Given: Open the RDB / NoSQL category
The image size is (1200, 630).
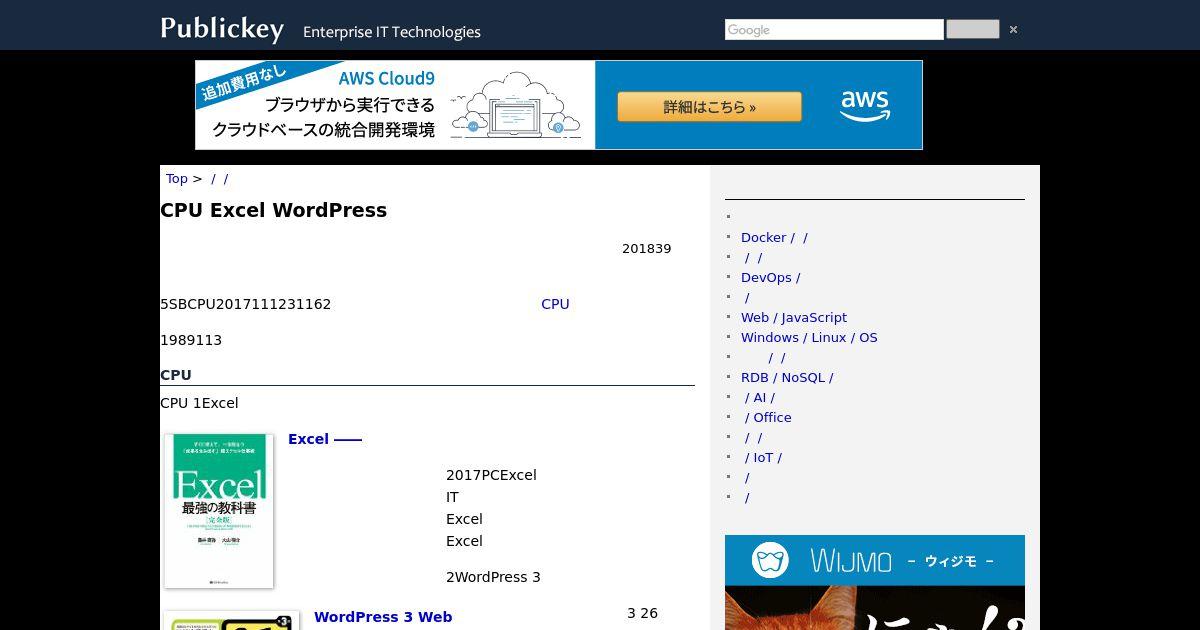Looking at the screenshot, I should tap(787, 378).
